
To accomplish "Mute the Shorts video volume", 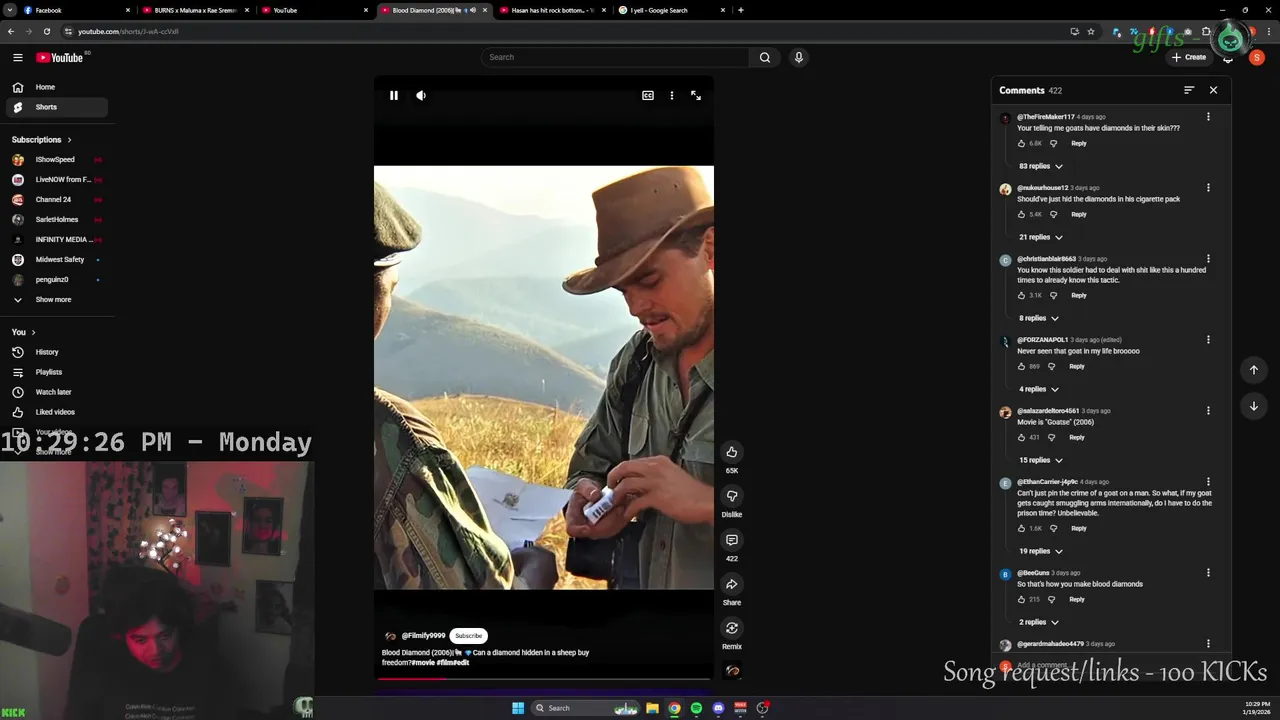I will pyautogui.click(x=421, y=96).
